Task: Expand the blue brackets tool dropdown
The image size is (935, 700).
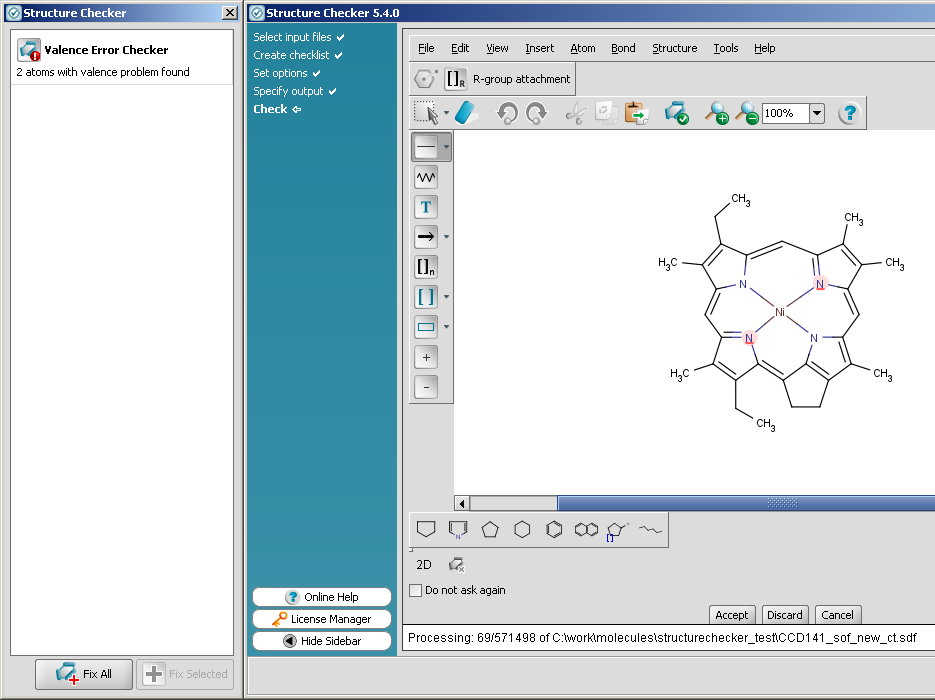Action: click(x=446, y=296)
